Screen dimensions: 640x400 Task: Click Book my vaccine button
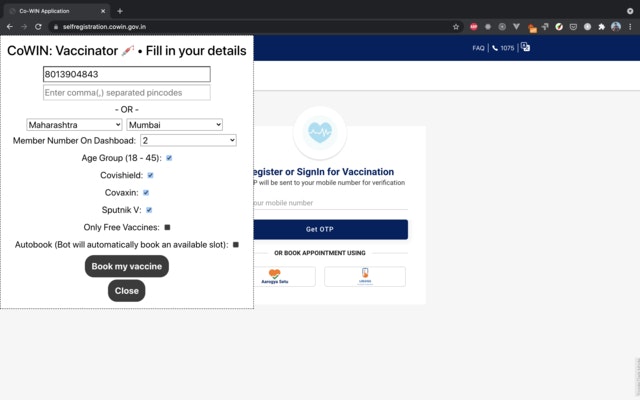pyautogui.click(x=127, y=266)
